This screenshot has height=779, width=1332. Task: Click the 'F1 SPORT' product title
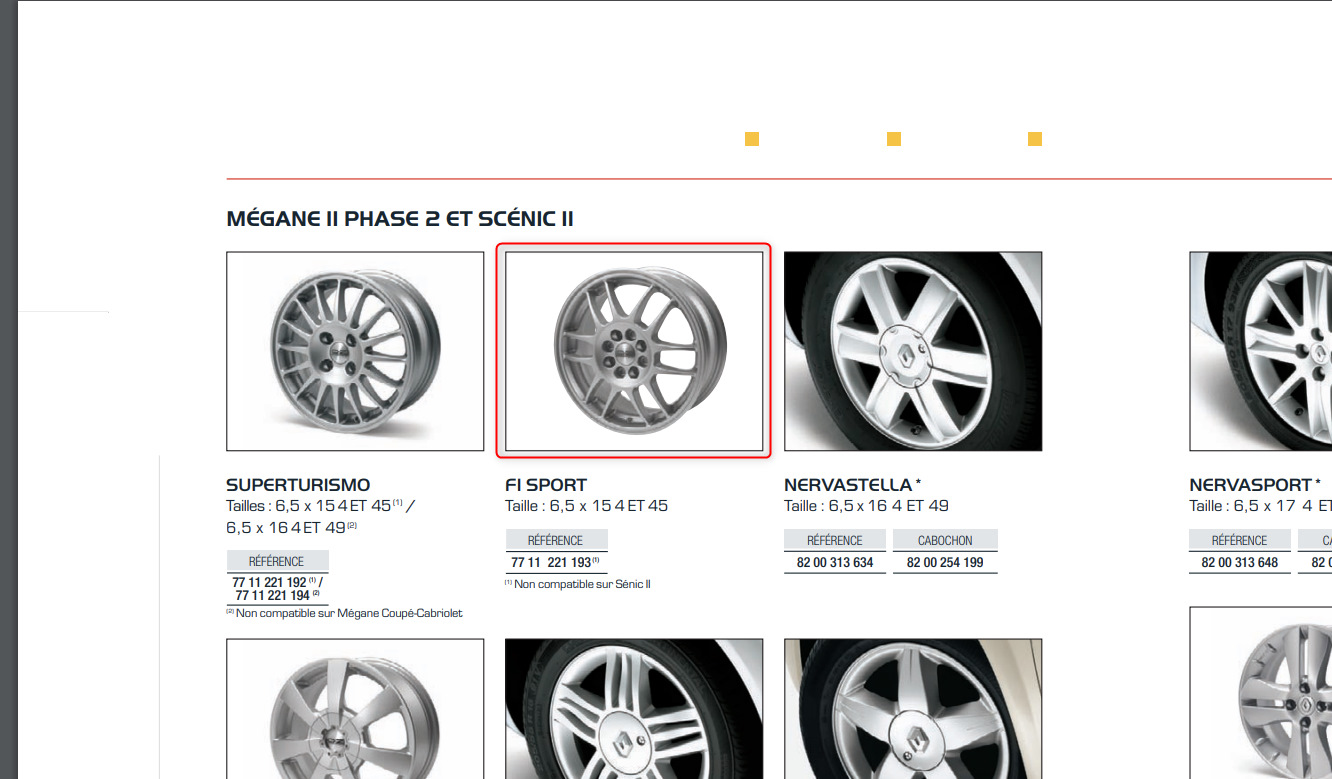point(546,485)
